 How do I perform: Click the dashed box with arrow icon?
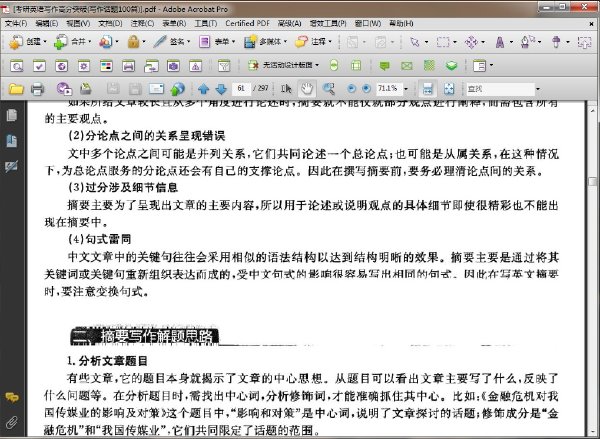click(584, 42)
